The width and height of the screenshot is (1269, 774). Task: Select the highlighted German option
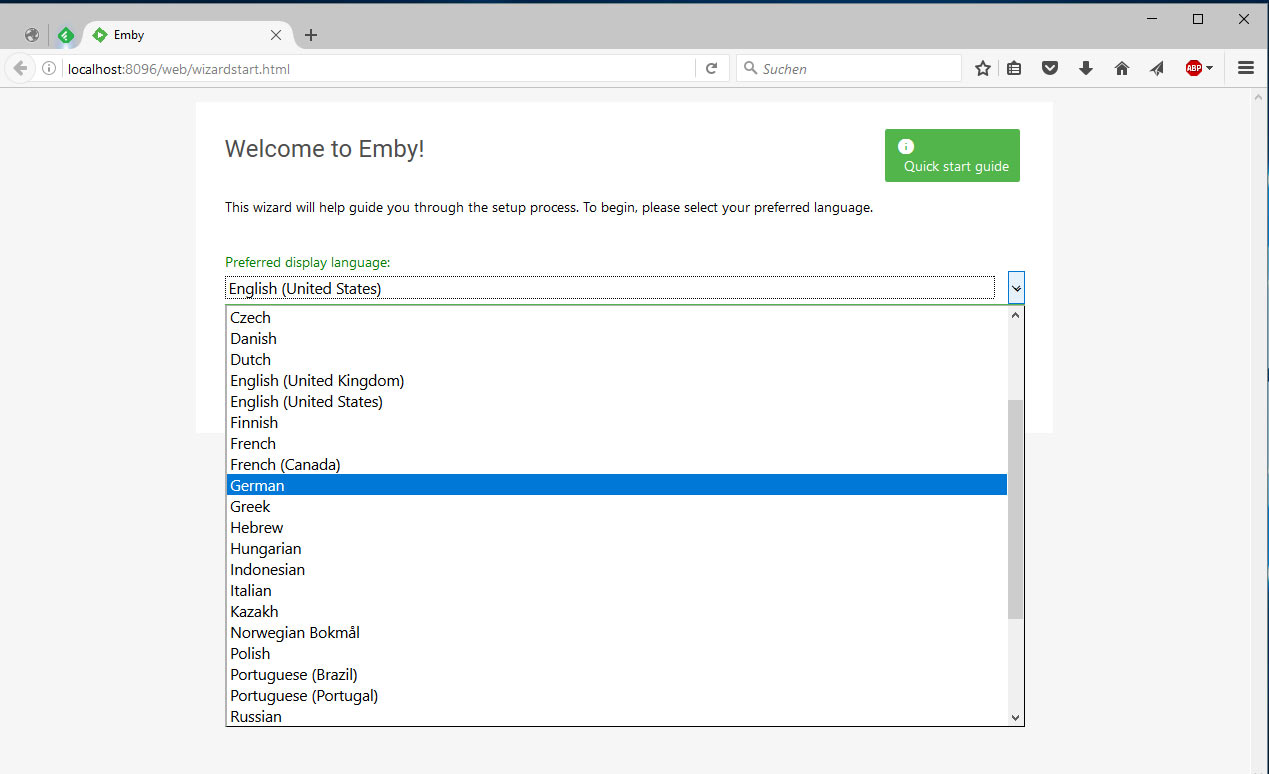coord(617,485)
